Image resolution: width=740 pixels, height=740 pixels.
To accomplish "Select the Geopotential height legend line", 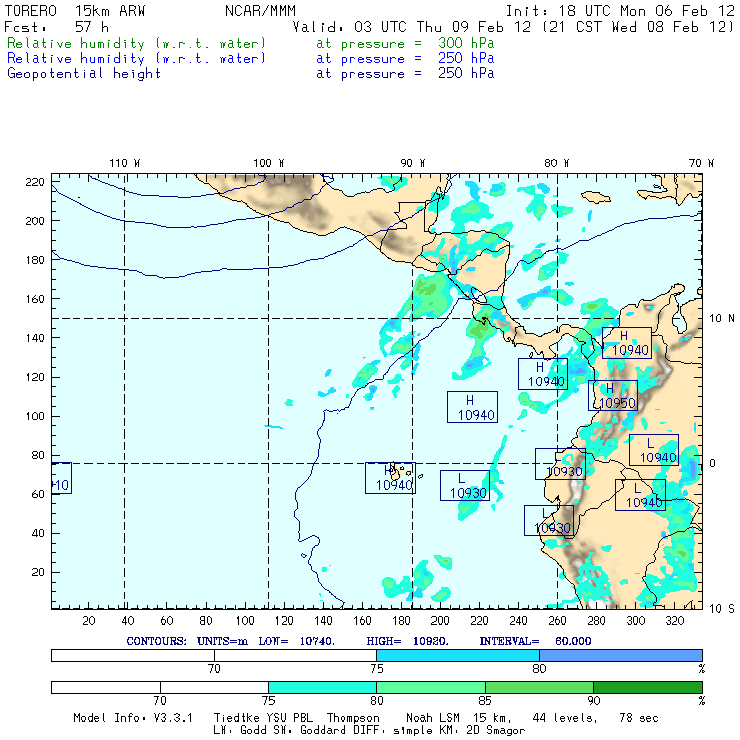I will point(84,73).
